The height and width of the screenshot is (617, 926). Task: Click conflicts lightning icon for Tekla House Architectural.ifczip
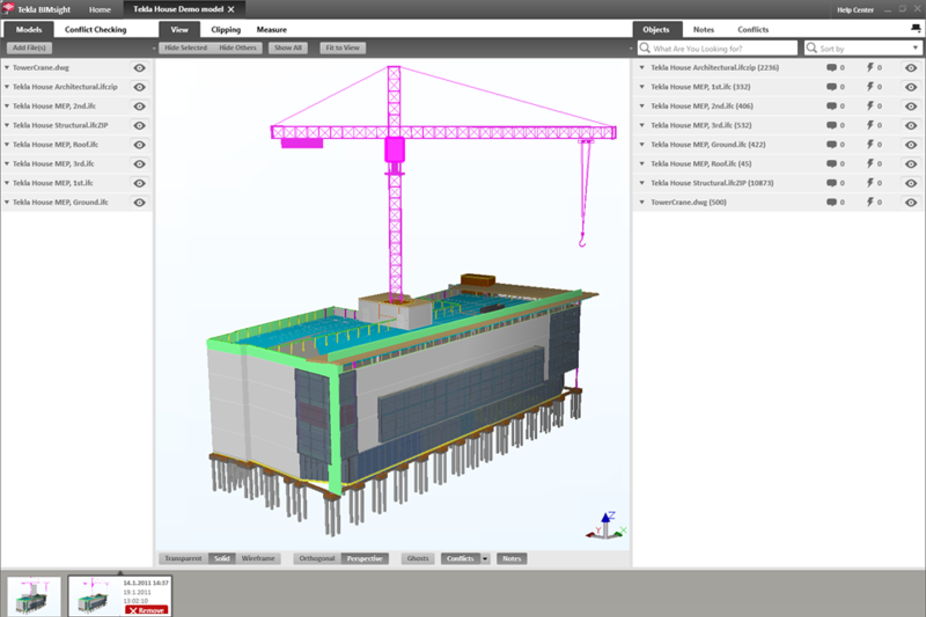click(x=870, y=68)
